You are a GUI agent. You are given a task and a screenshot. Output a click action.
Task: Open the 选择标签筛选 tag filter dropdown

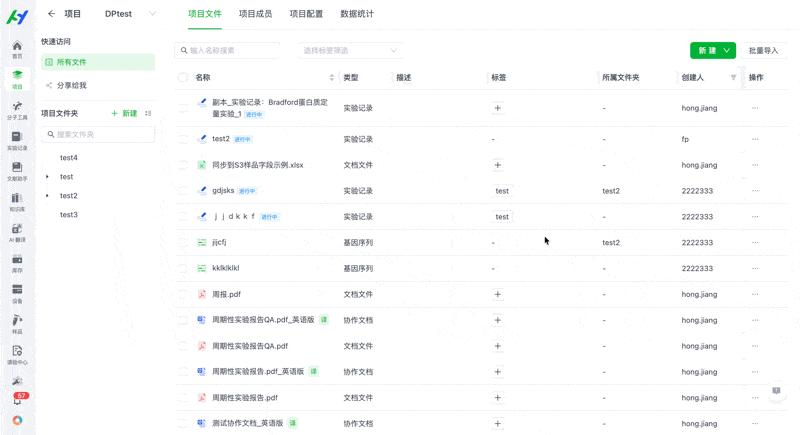pyautogui.click(x=350, y=50)
